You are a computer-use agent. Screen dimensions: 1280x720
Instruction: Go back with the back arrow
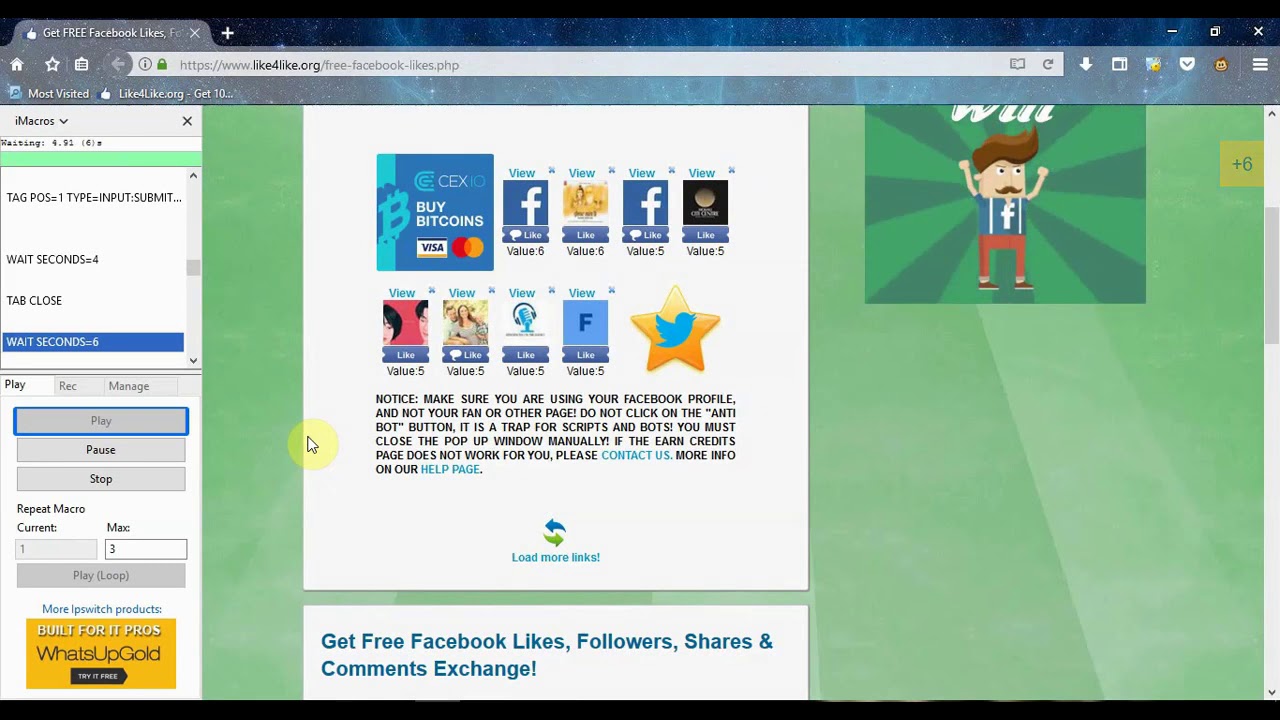pyautogui.click(x=118, y=64)
